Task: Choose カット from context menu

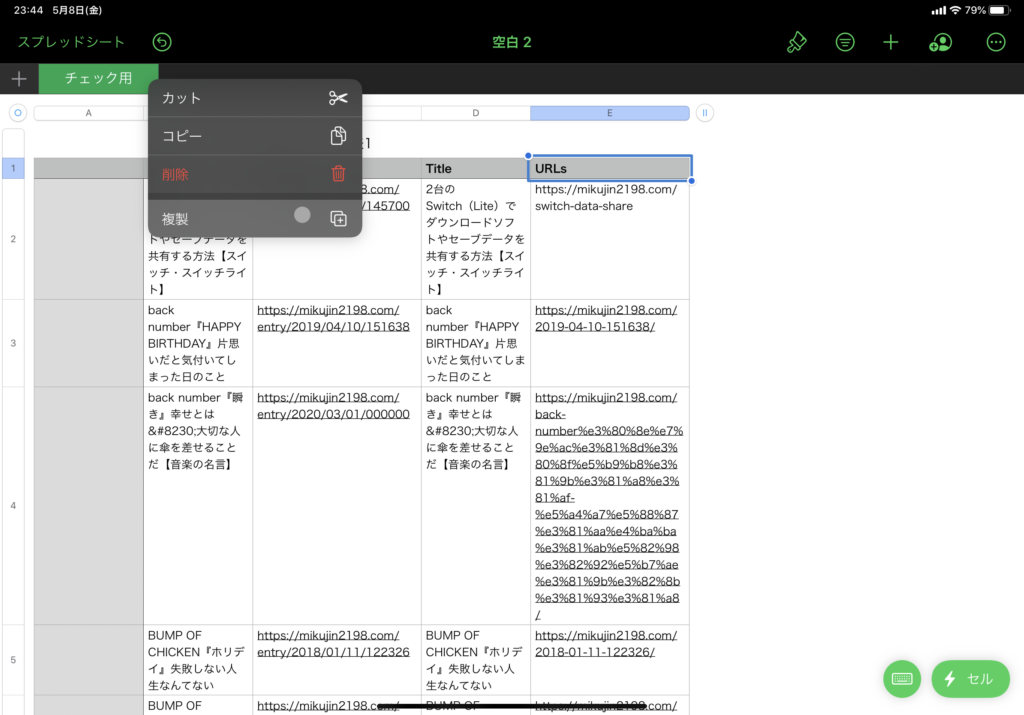Action: pos(255,98)
